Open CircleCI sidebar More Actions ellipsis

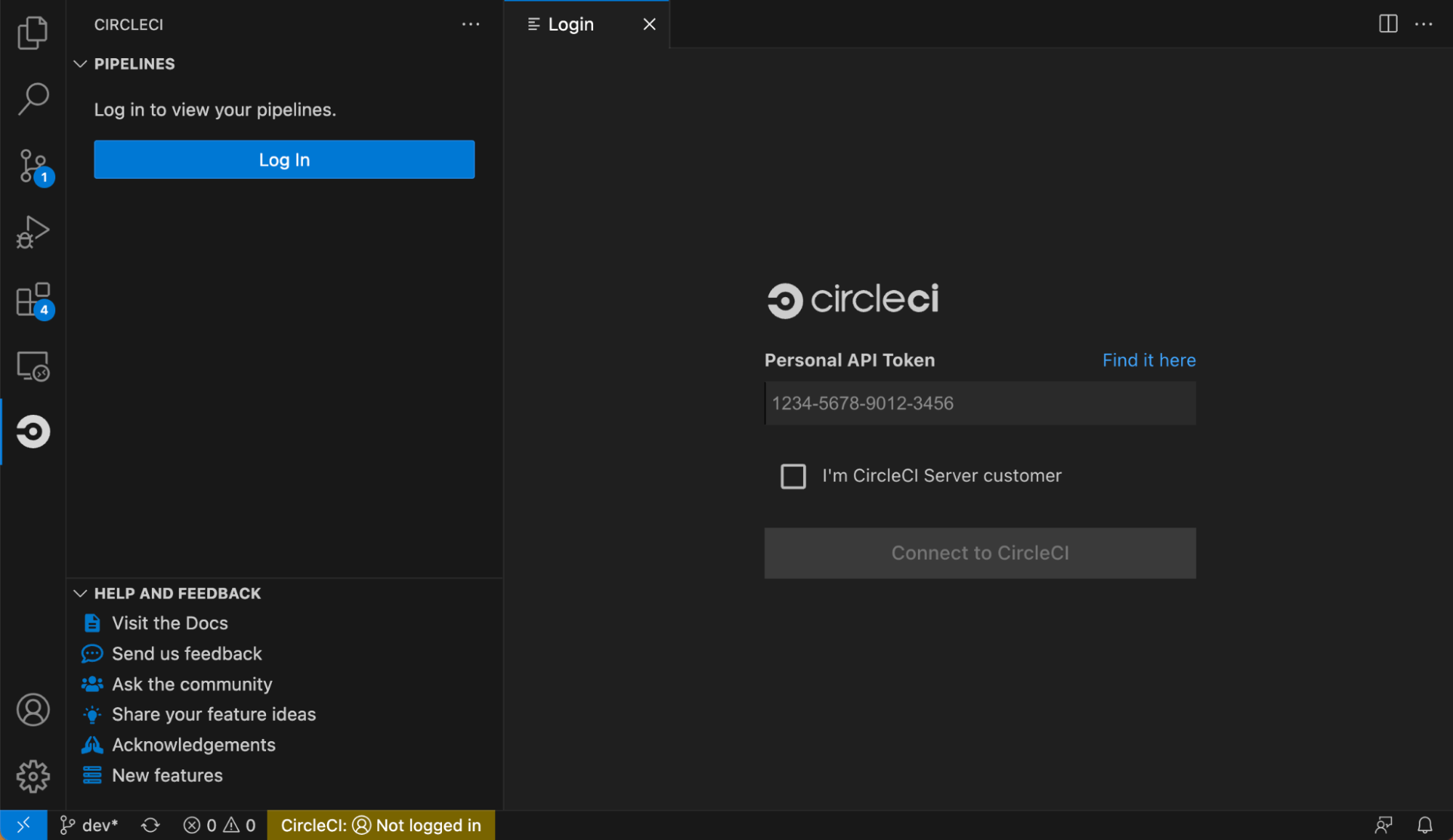coord(470,24)
